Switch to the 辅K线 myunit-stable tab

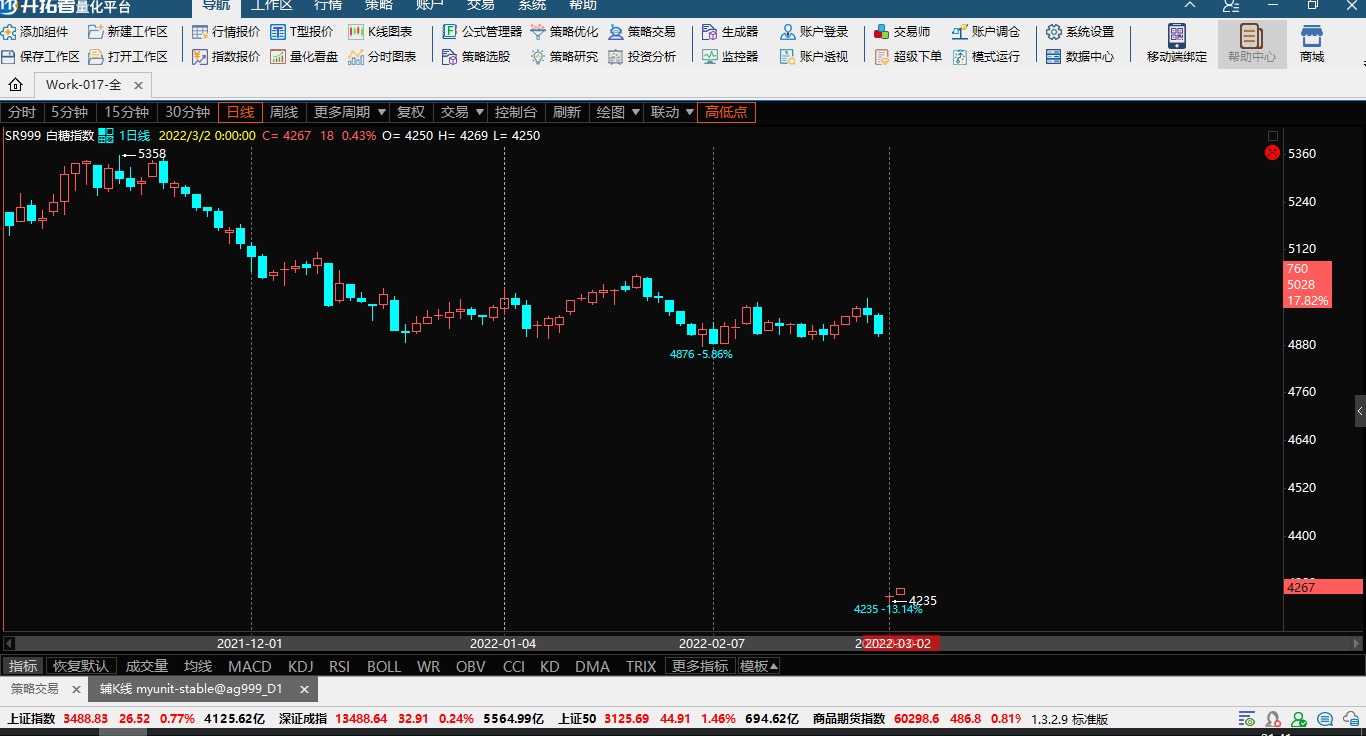(x=190, y=689)
